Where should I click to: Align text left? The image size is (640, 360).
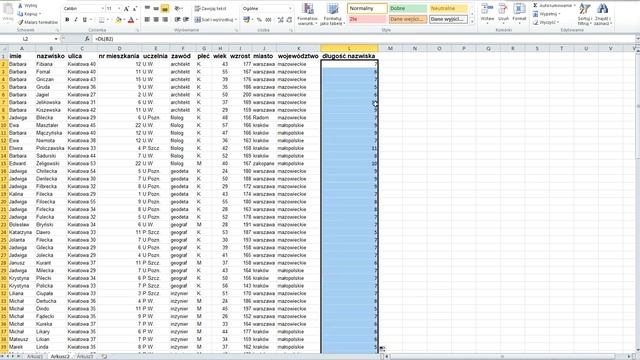click(147, 20)
